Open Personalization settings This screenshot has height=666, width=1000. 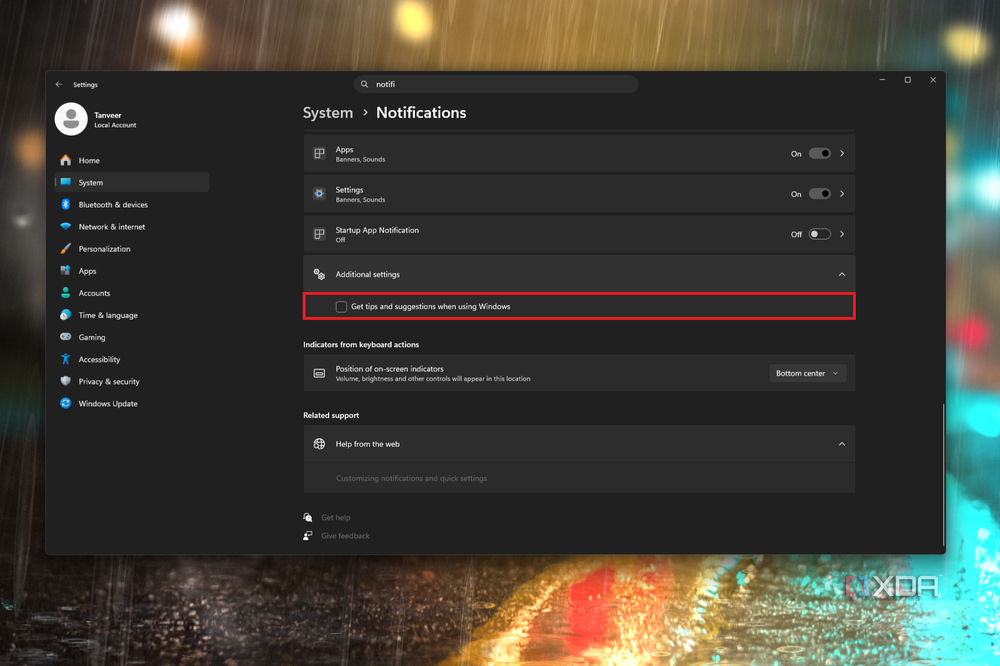click(x=132, y=249)
